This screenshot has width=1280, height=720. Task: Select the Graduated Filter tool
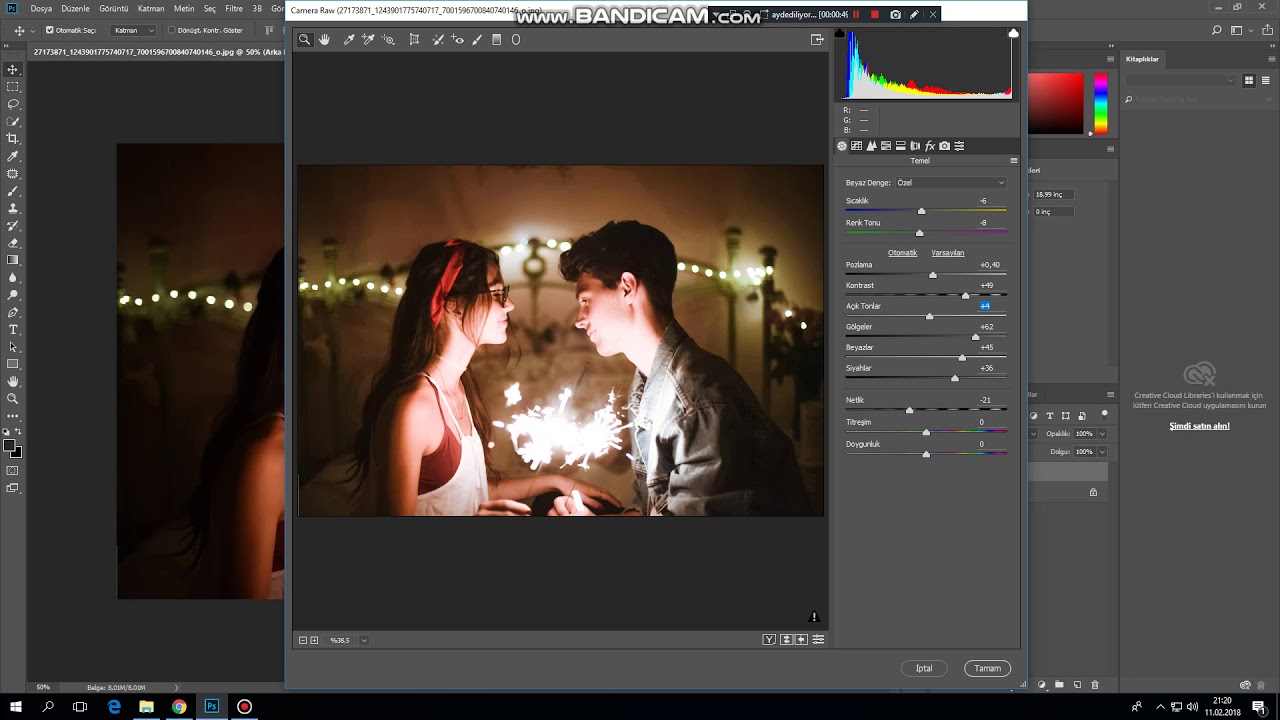[496, 40]
